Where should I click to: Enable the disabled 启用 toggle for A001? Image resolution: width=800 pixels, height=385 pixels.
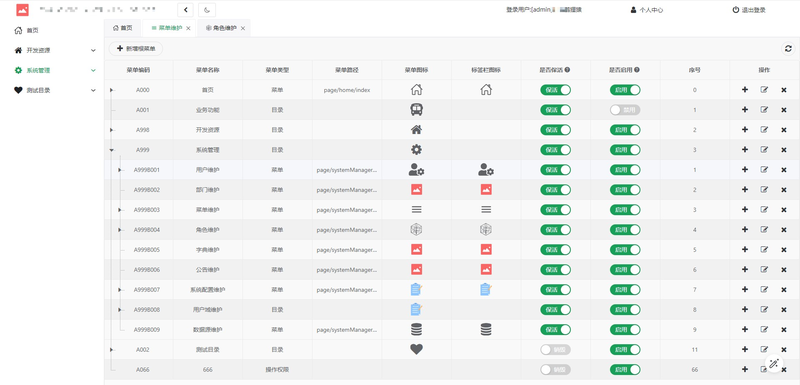click(x=625, y=110)
